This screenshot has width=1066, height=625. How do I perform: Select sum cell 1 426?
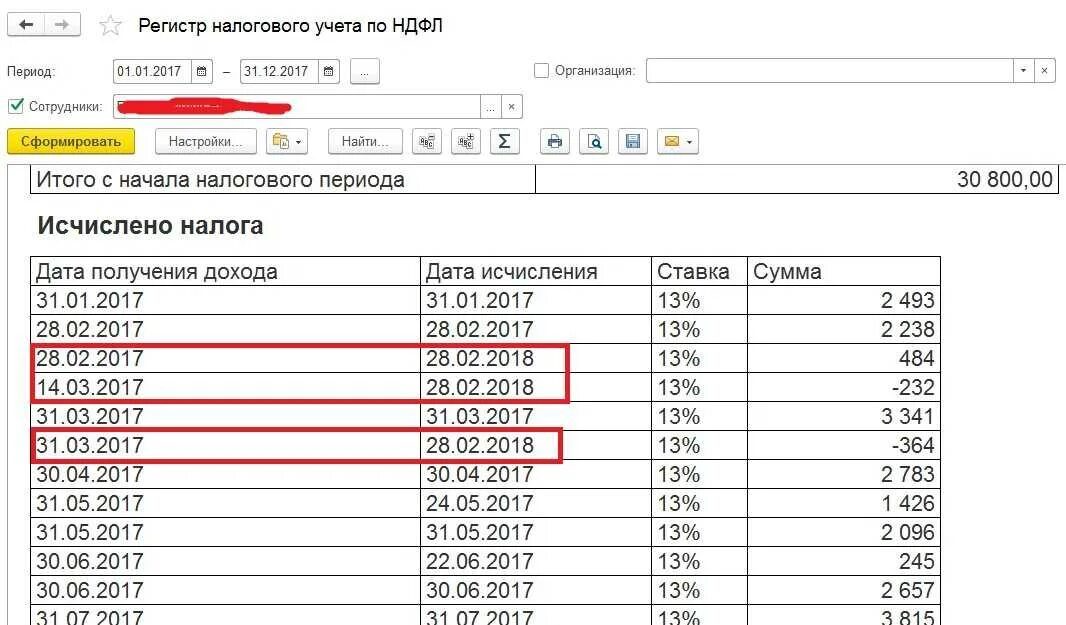pos(844,503)
